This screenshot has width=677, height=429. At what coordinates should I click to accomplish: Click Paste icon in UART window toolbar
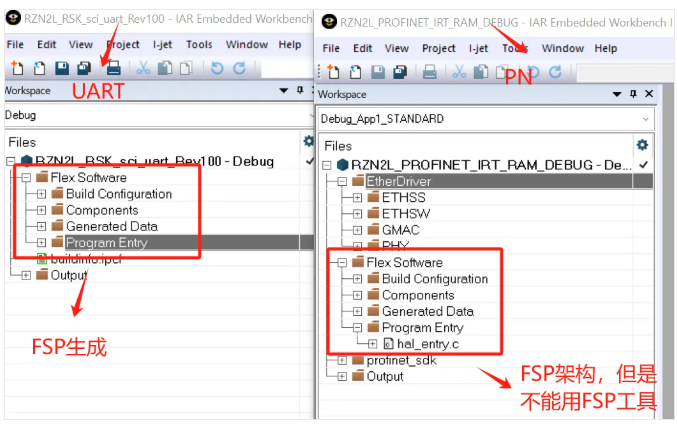[186, 68]
